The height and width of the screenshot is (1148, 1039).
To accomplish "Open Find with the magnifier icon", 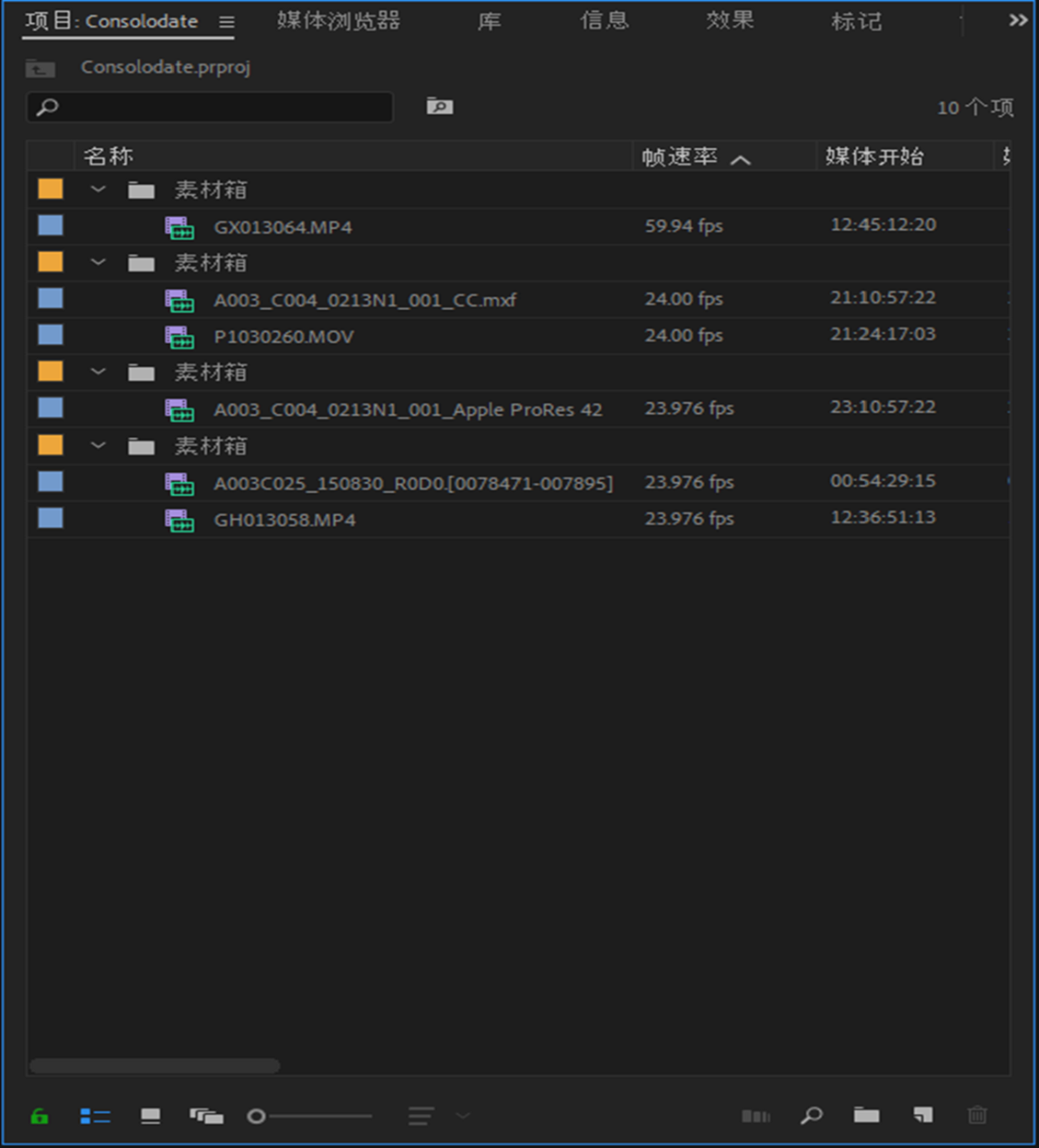I will coord(811,1116).
